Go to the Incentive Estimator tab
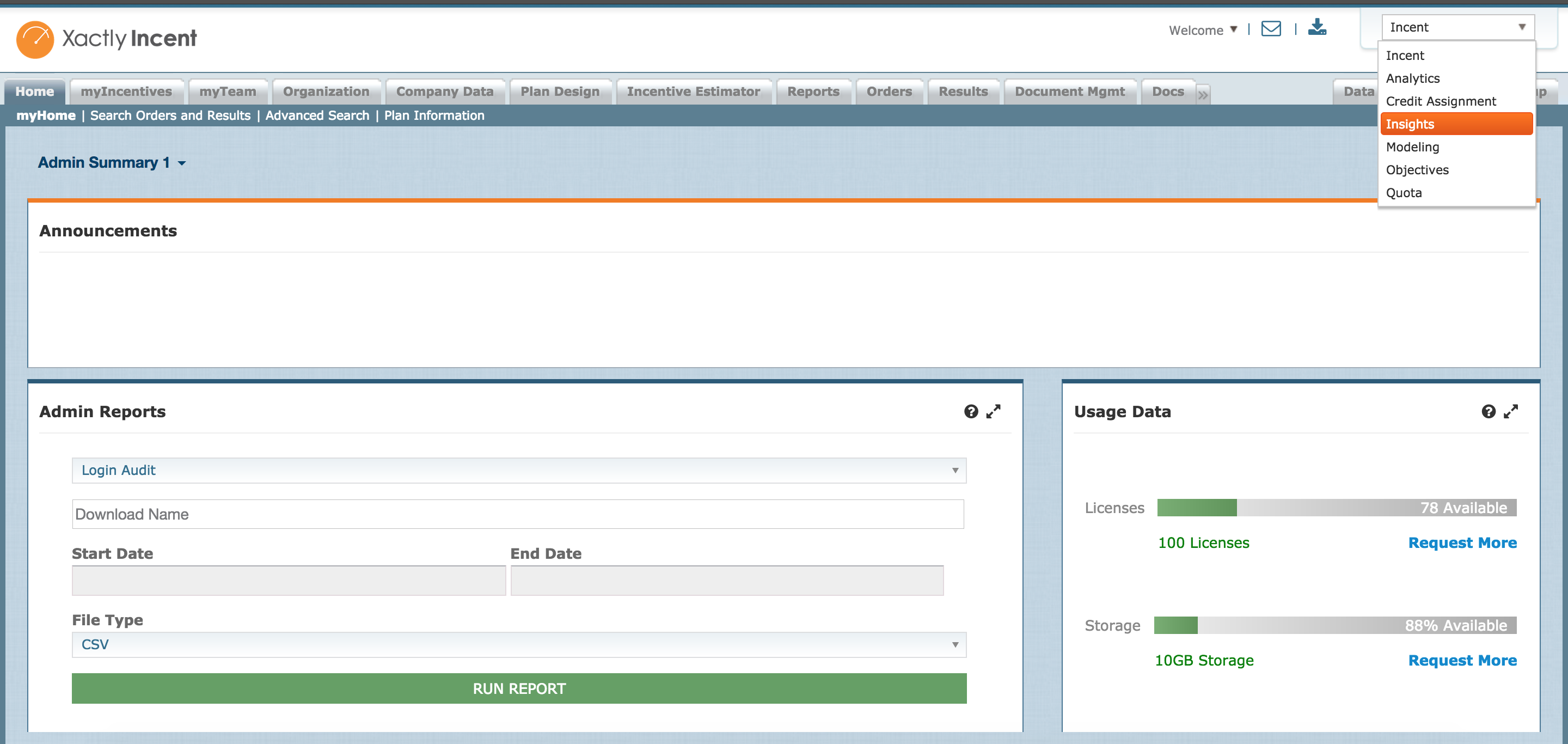 693,92
